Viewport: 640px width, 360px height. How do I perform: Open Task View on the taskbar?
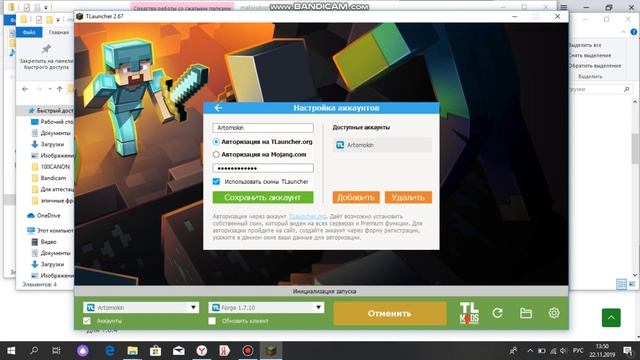tap(56, 351)
